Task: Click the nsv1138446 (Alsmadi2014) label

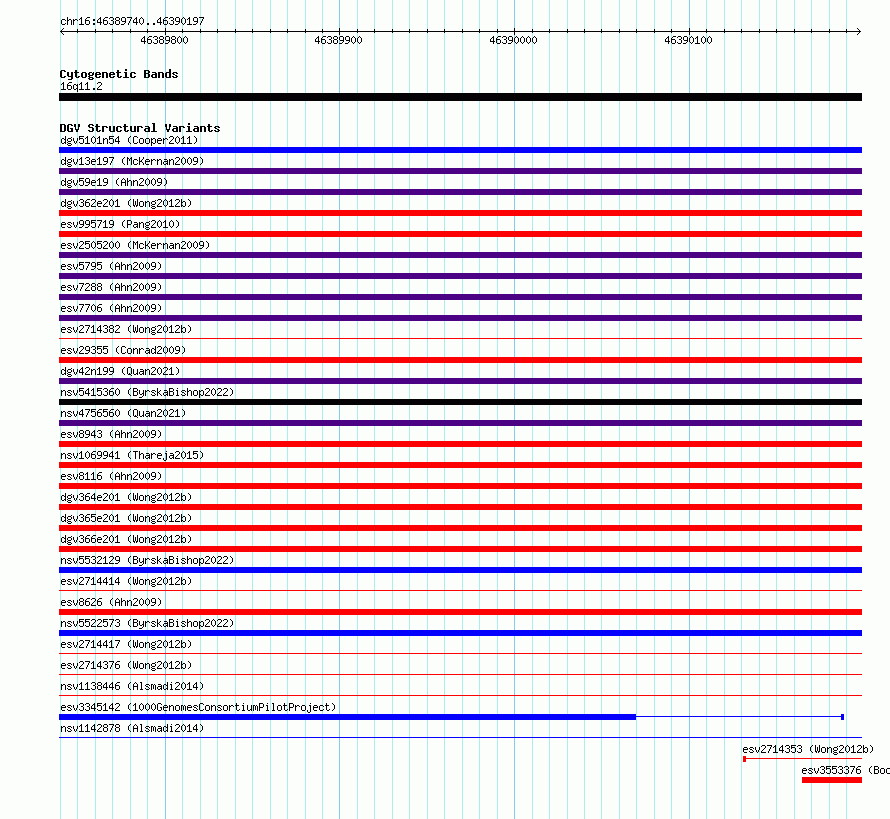Action: tap(132, 686)
